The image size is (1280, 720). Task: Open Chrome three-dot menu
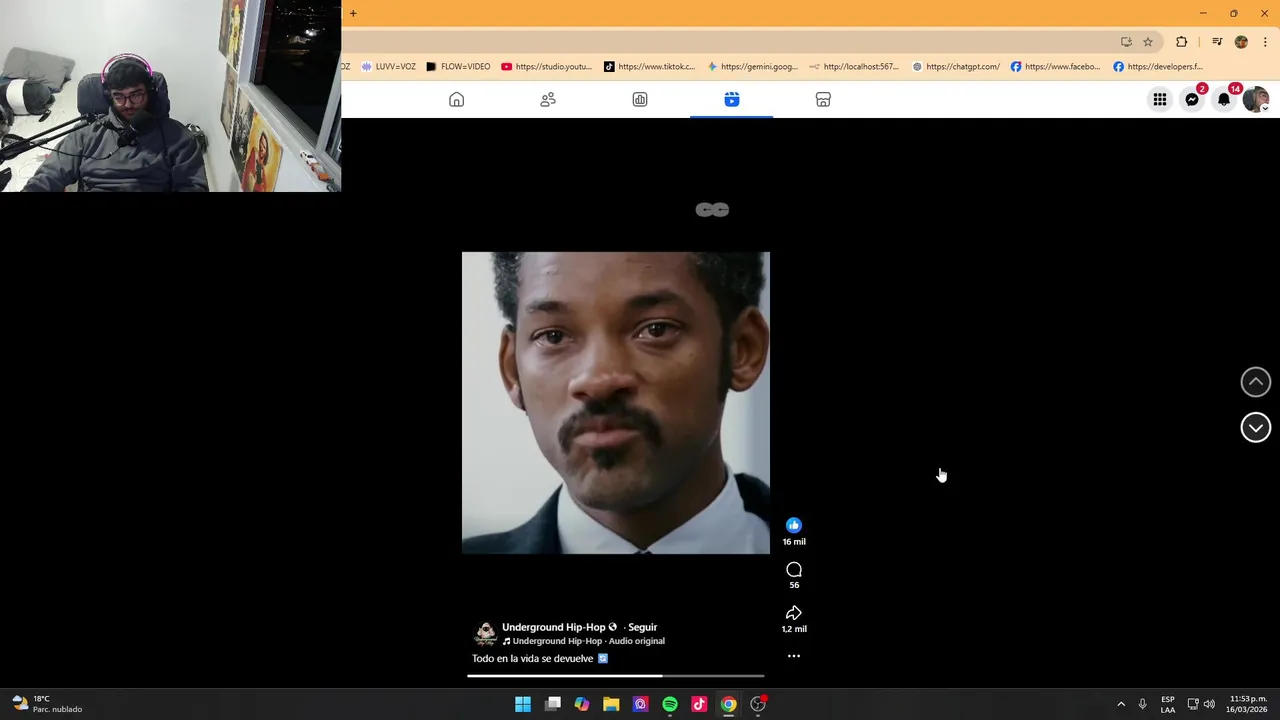(1265, 42)
